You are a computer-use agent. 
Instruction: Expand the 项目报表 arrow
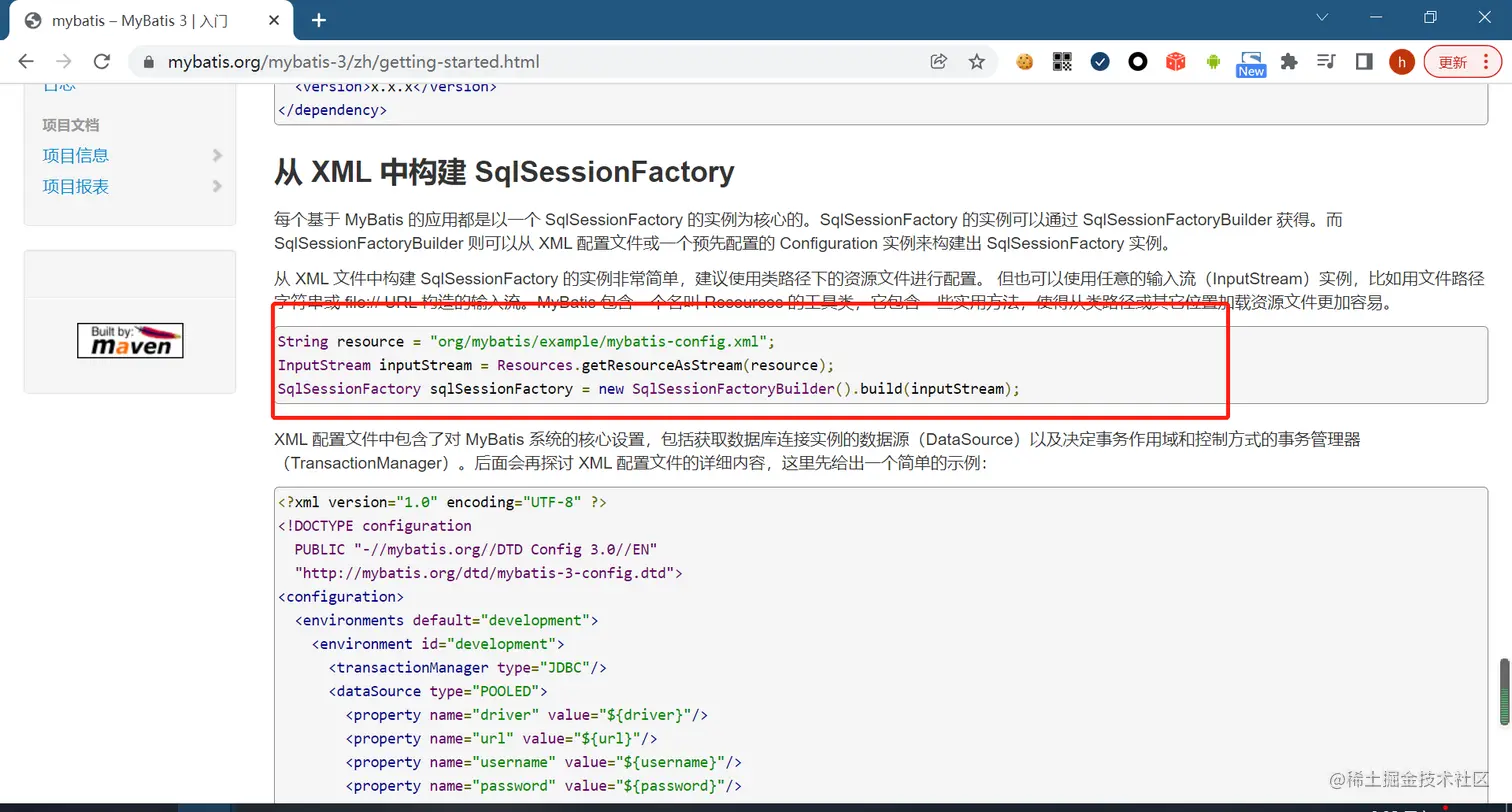tap(217, 186)
